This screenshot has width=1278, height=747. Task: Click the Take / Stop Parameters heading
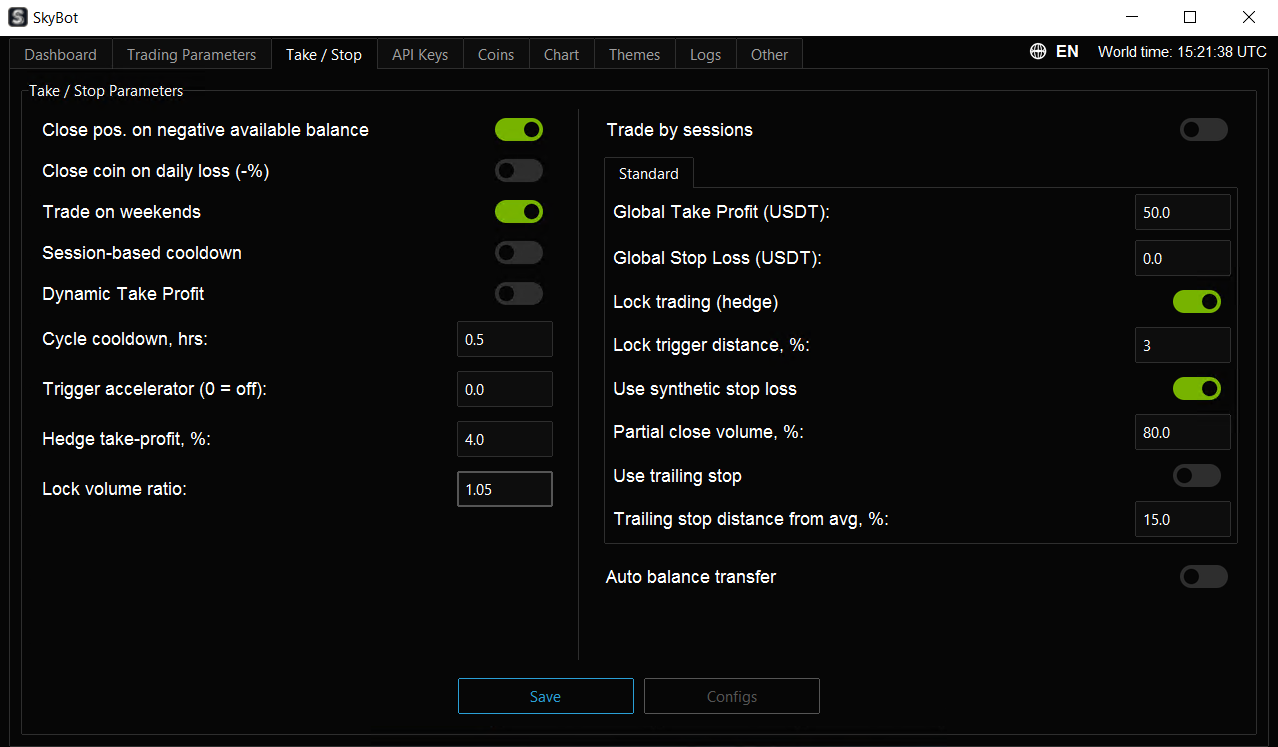click(106, 91)
